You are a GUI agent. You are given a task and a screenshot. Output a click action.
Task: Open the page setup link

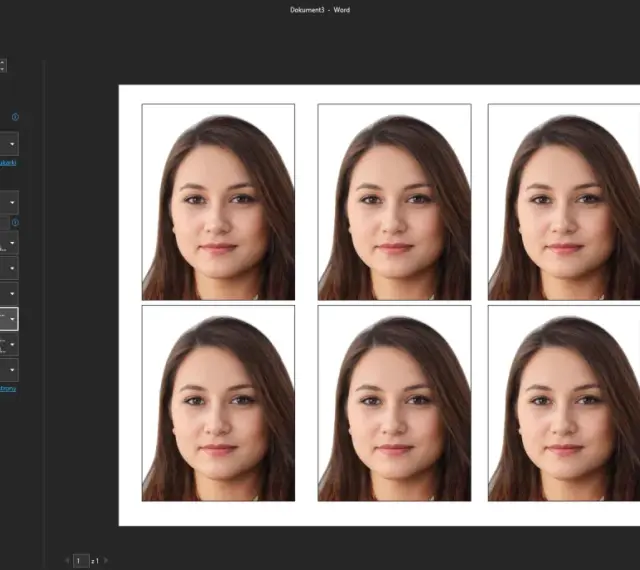[x=8, y=388]
